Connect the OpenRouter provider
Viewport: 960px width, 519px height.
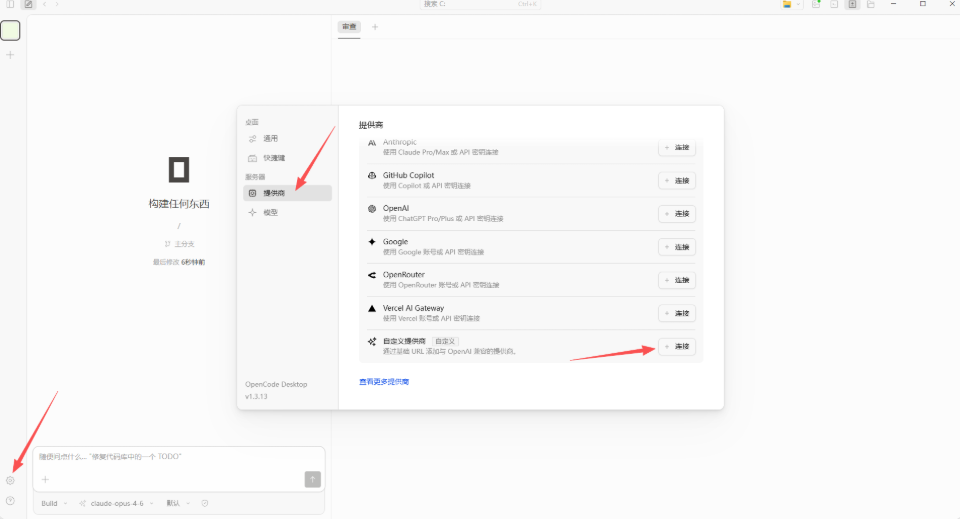pyautogui.click(x=677, y=280)
